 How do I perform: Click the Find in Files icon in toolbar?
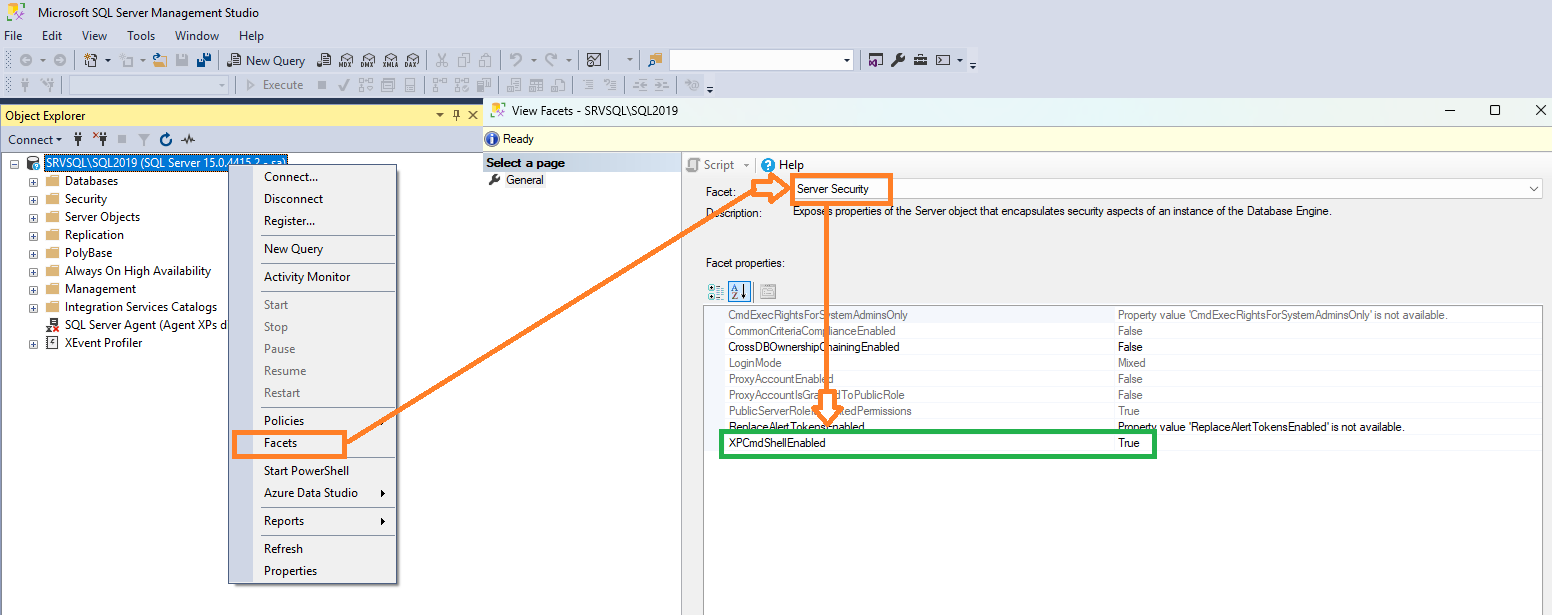click(x=655, y=60)
